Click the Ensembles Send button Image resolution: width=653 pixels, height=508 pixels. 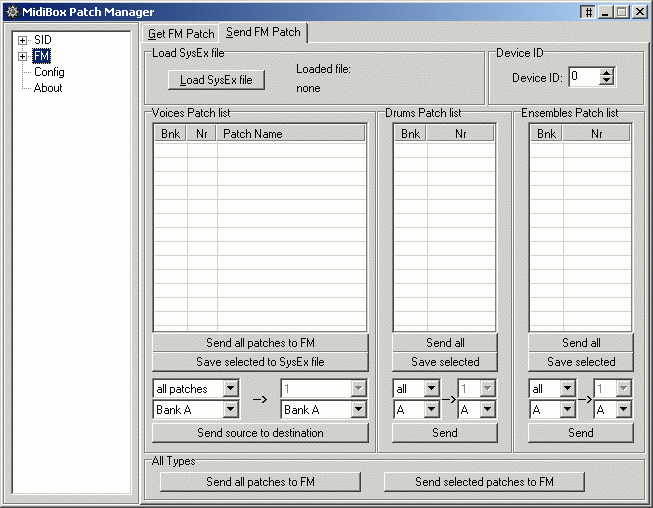click(x=581, y=433)
